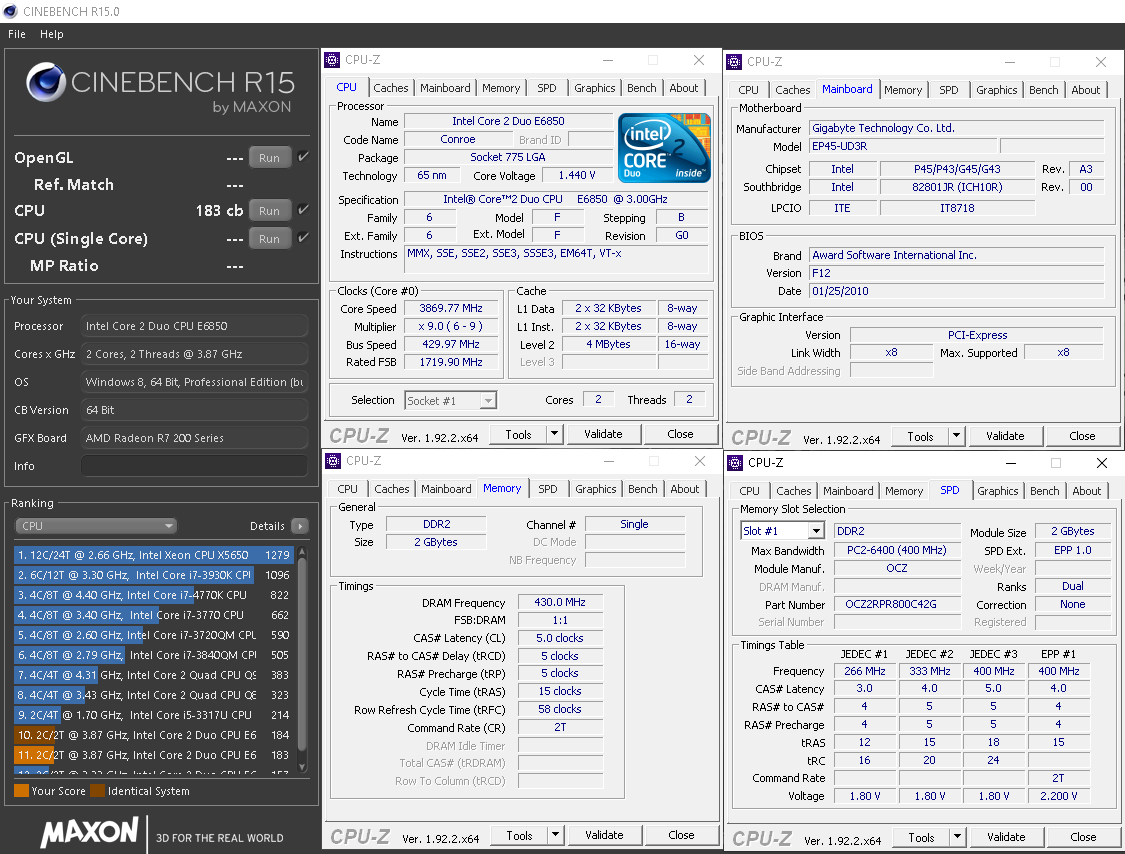
Task: Click Close button in Memory window
Action: (681, 835)
